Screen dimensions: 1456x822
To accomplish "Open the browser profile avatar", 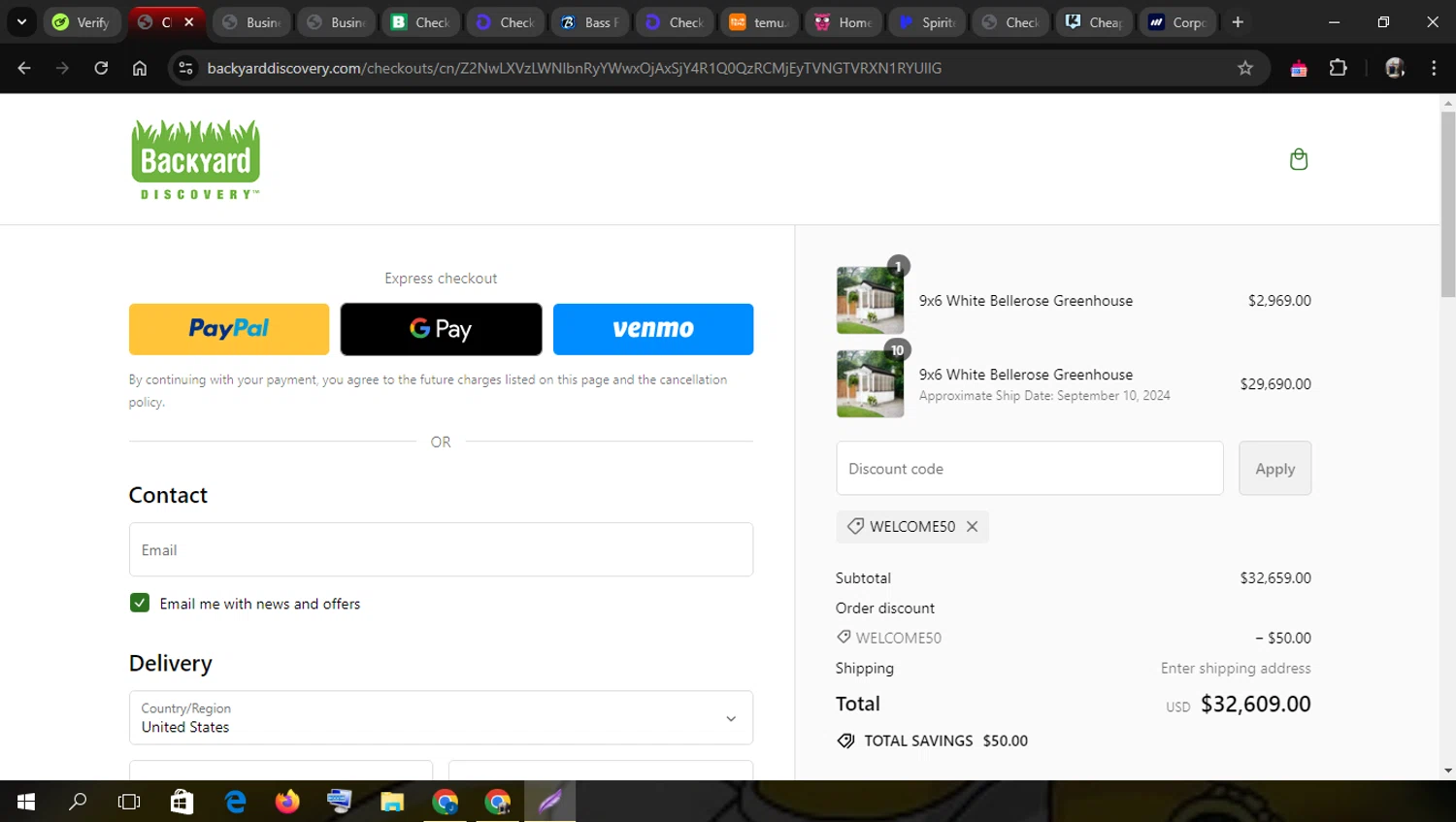I will coord(1395,68).
